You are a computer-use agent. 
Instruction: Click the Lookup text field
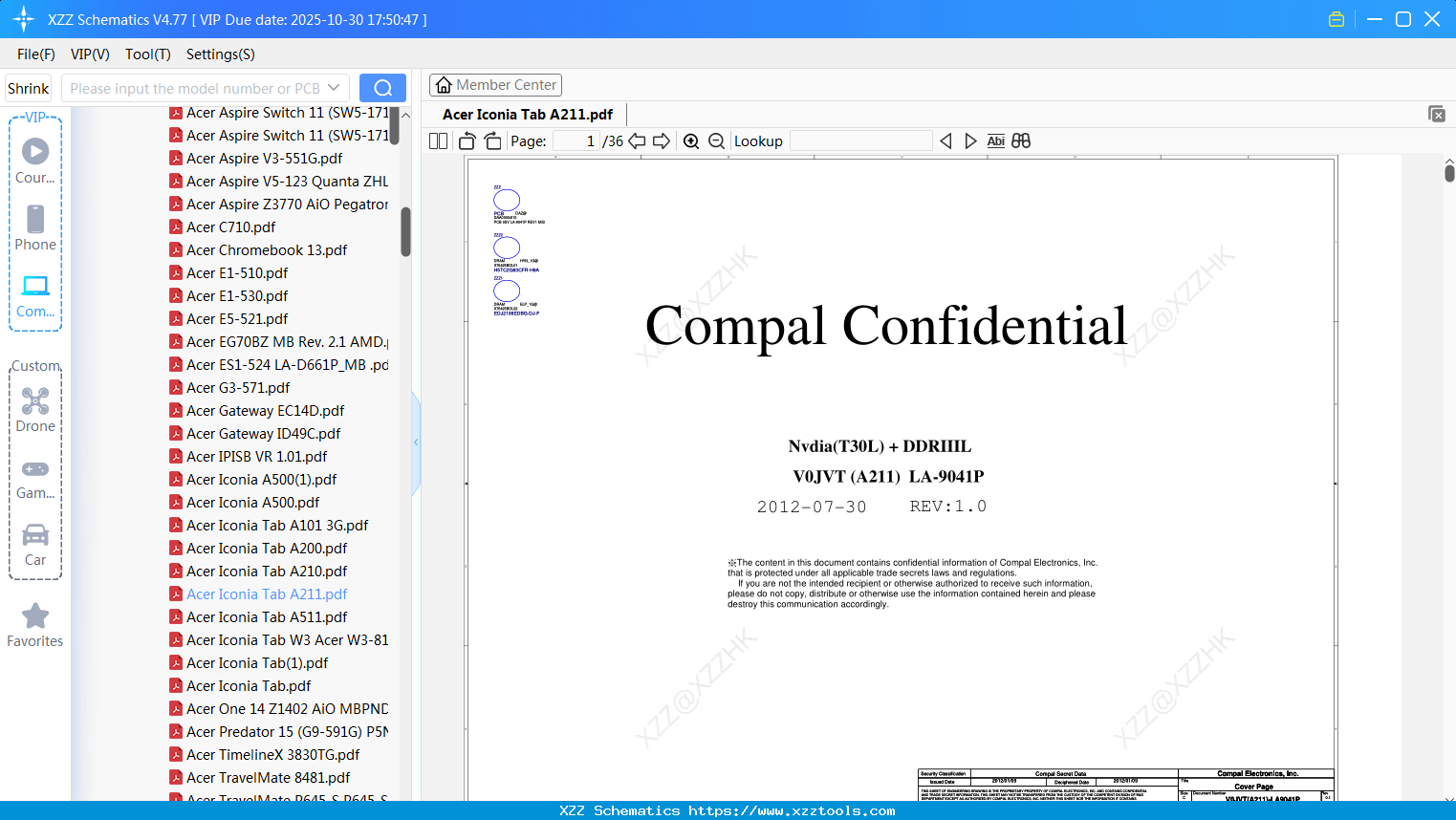pyautogui.click(x=861, y=141)
